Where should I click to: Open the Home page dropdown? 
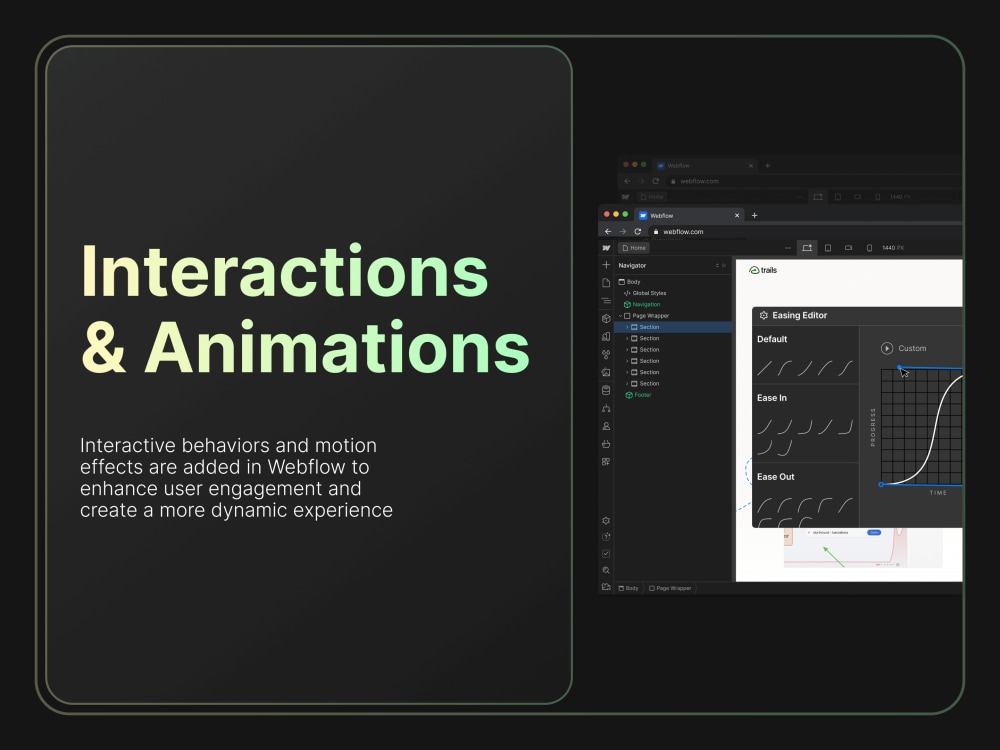point(634,248)
